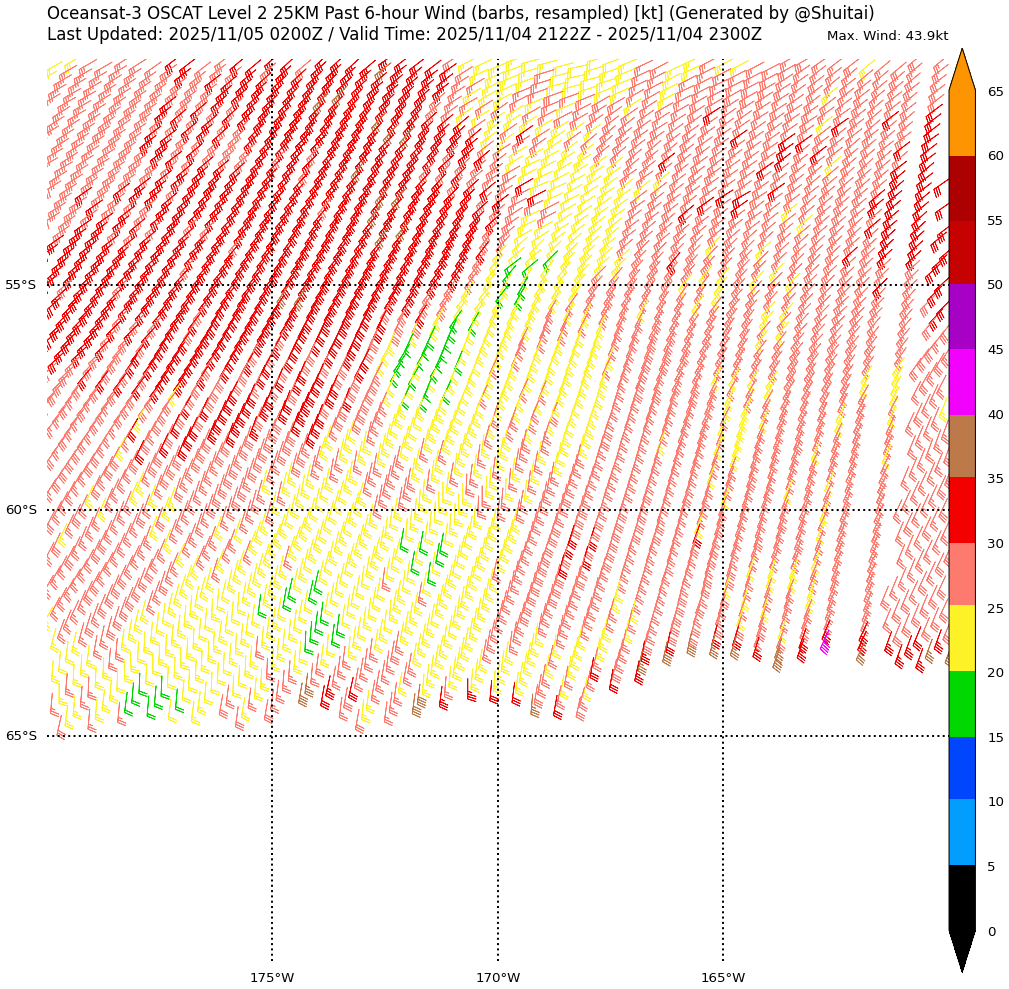The image size is (1009, 989).
Task: Select the magenta 40-45 kt colorbar segment
Action: click(x=961, y=382)
